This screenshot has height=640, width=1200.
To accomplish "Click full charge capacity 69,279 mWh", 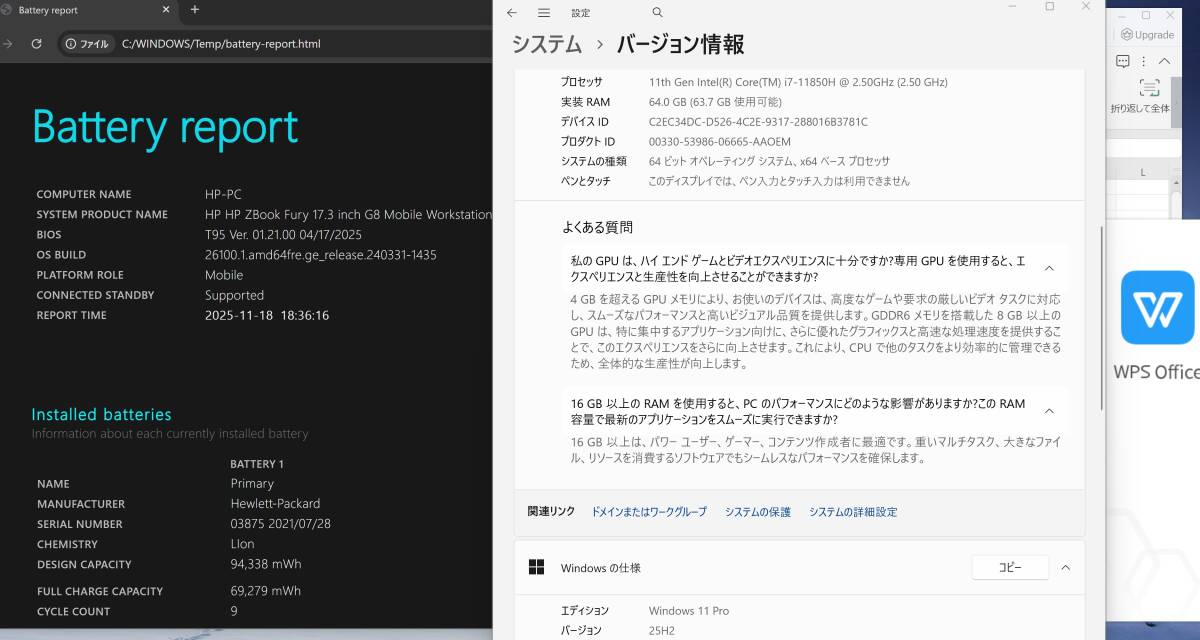I will [x=265, y=591].
